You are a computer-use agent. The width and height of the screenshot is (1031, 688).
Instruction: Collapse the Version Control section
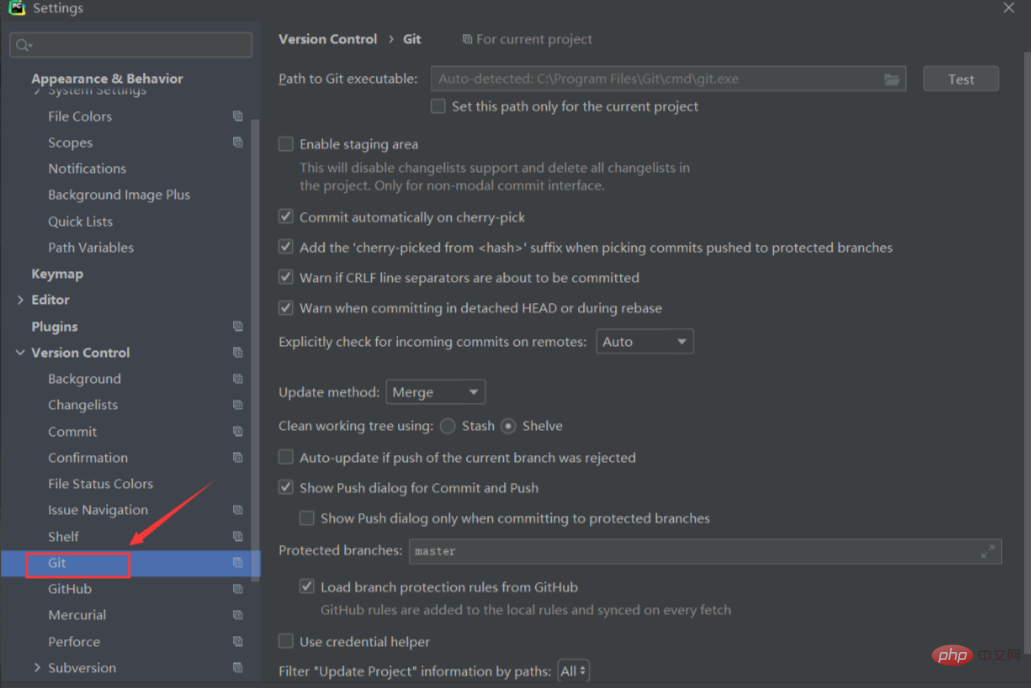click(x=21, y=353)
